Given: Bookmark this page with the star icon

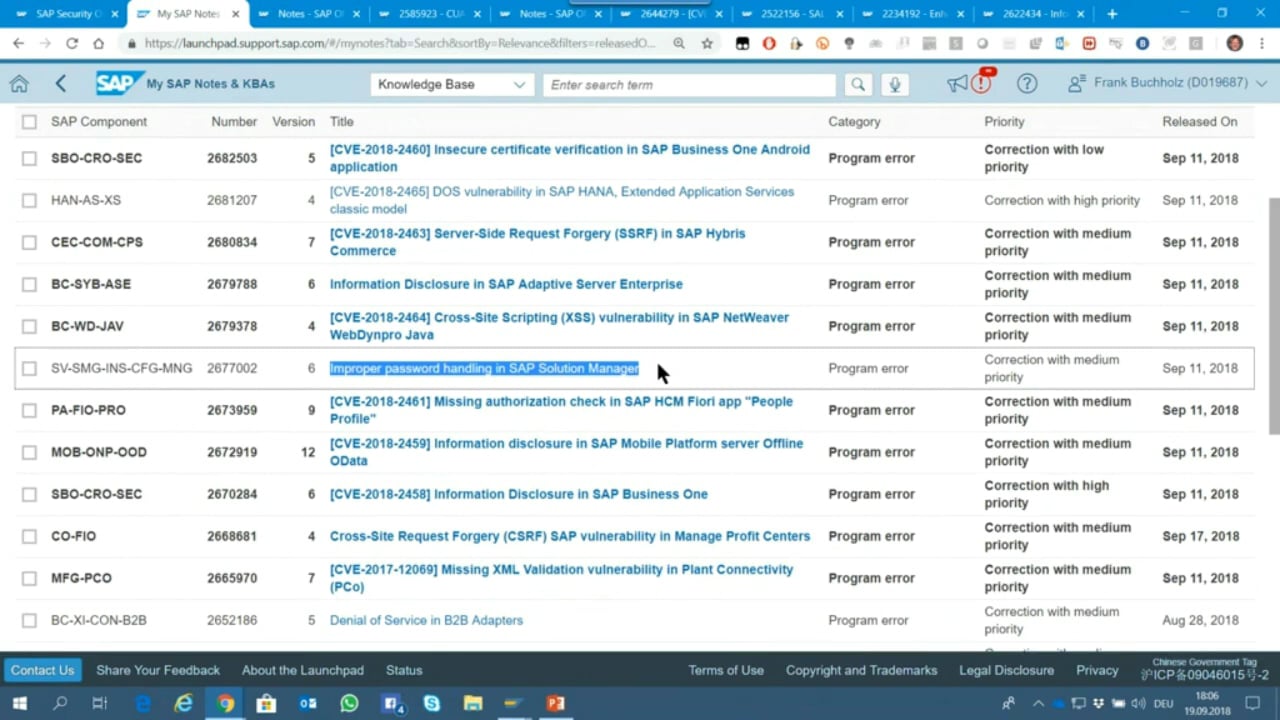Looking at the screenshot, I should [x=707, y=44].
